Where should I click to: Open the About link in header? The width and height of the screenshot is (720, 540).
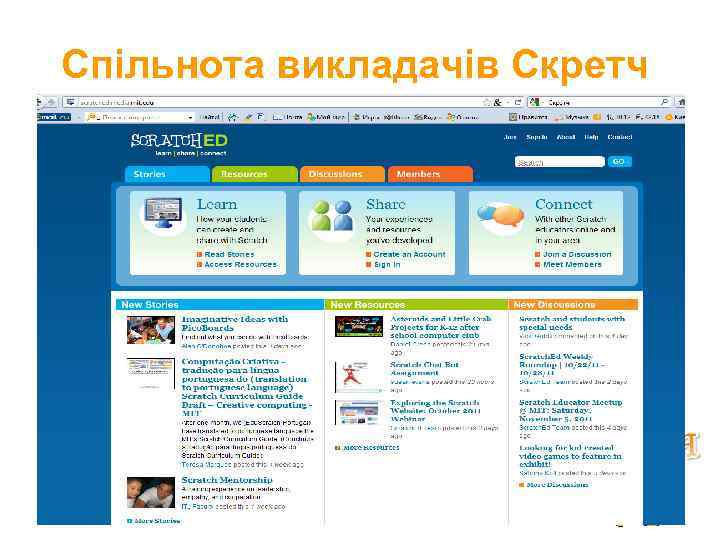pyautogui.click(x=566, y=137)
